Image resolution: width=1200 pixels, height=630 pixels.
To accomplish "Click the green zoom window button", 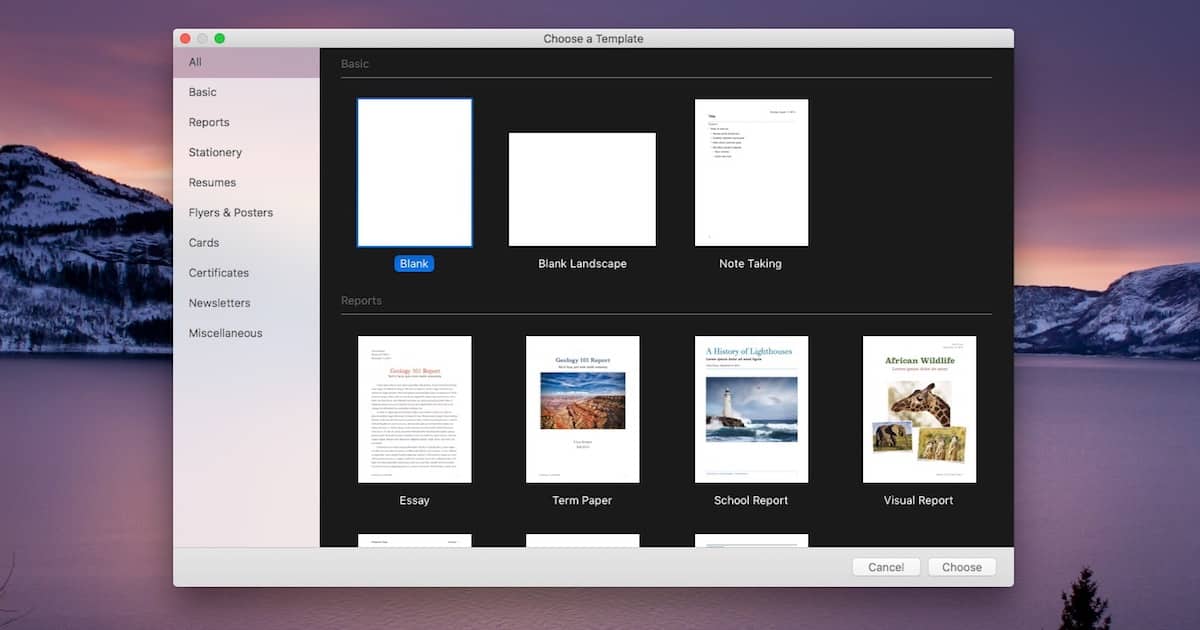I will pyautogui.click(x=220, y=39).
